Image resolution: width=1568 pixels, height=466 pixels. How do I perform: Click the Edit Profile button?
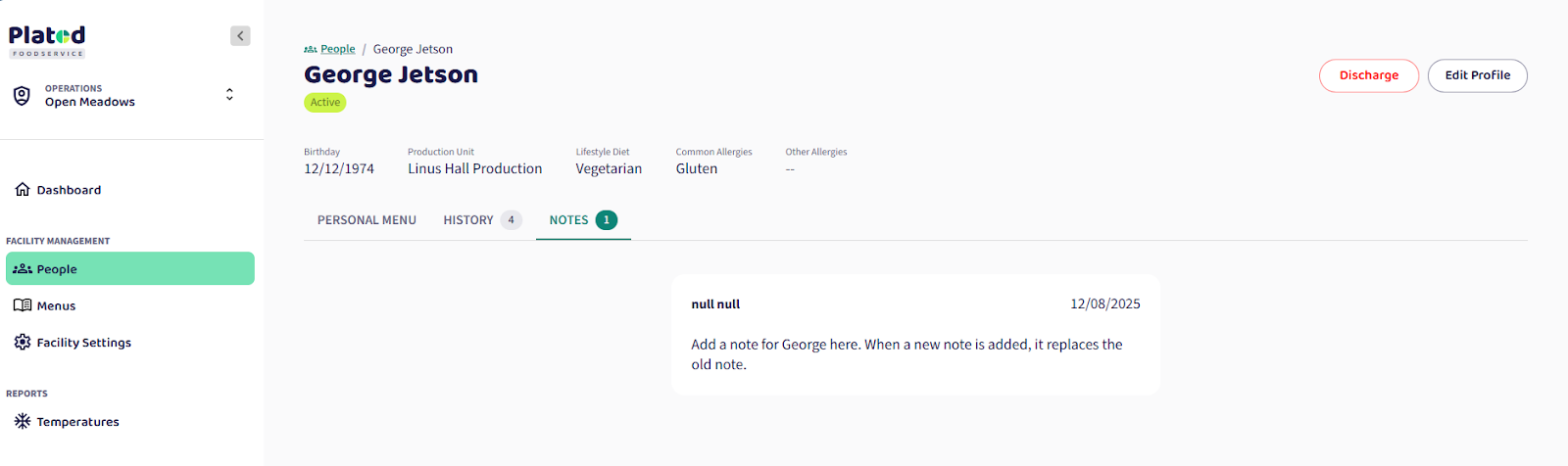[x=1477, y=75]
